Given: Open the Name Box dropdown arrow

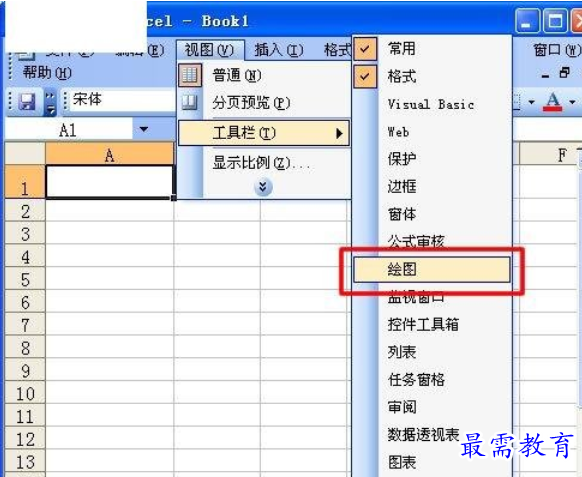Looking at the screenshot, I should 144,129.
